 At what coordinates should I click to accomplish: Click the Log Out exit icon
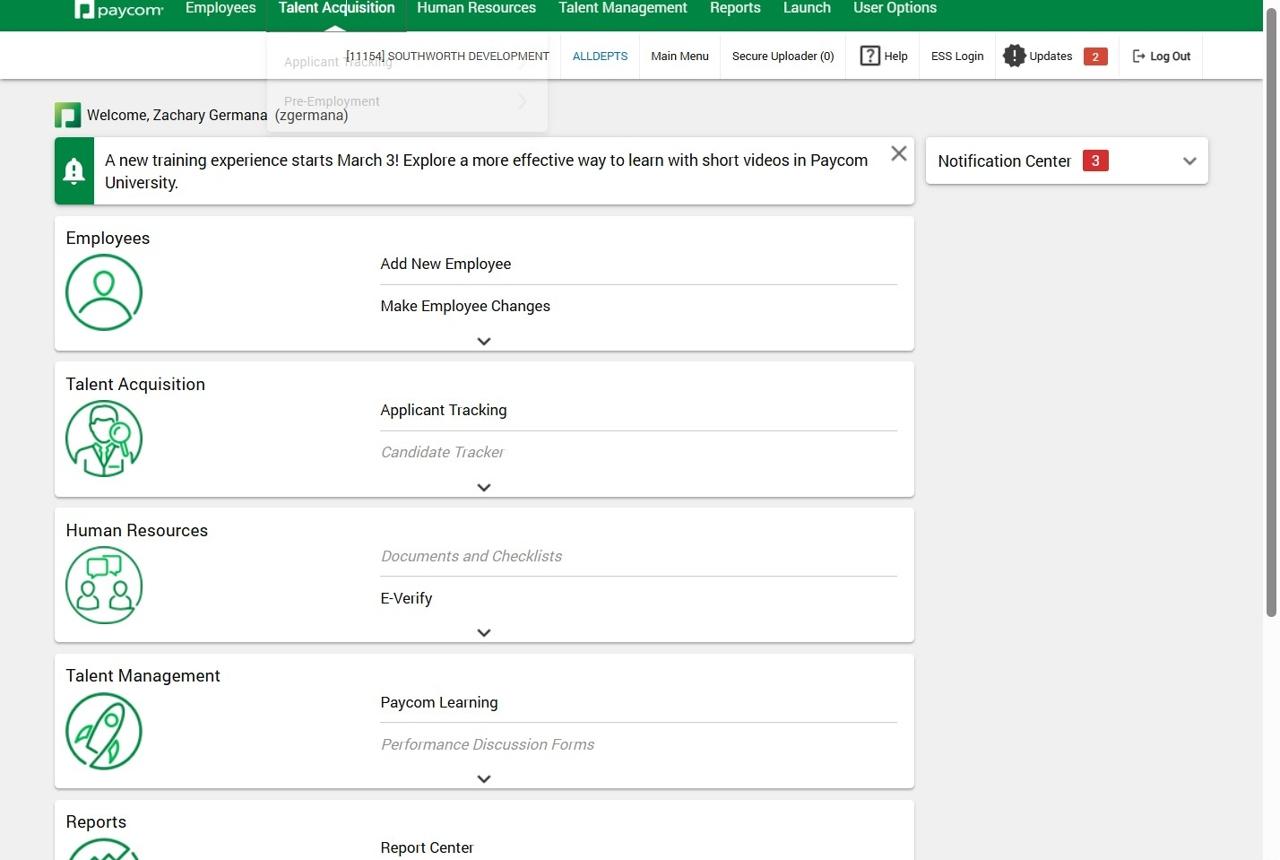click(1138, 56)
